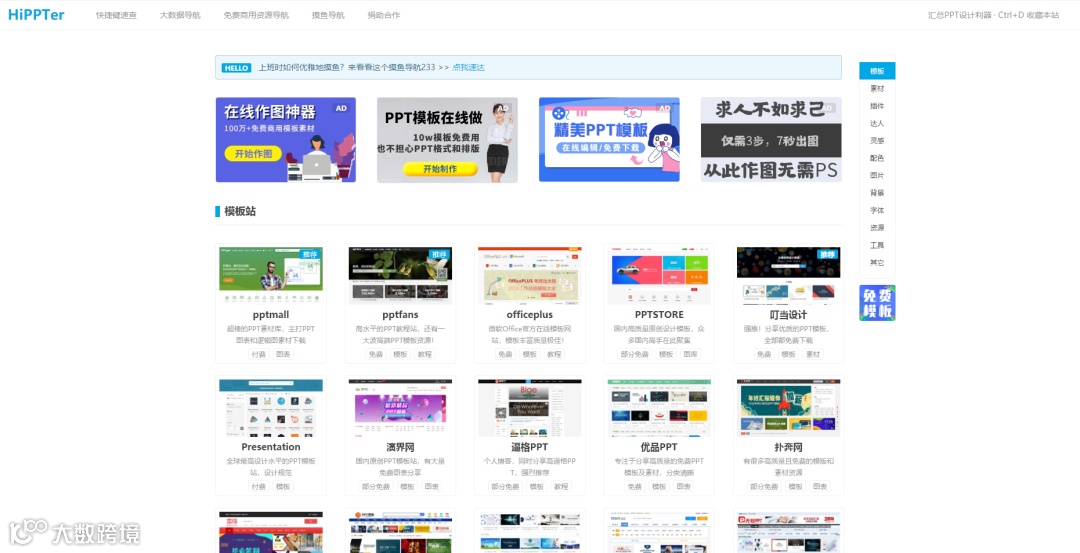The image size is (1080, 553).
Task: Click the 开始作图 button
Action: click(x=253, y=154)
